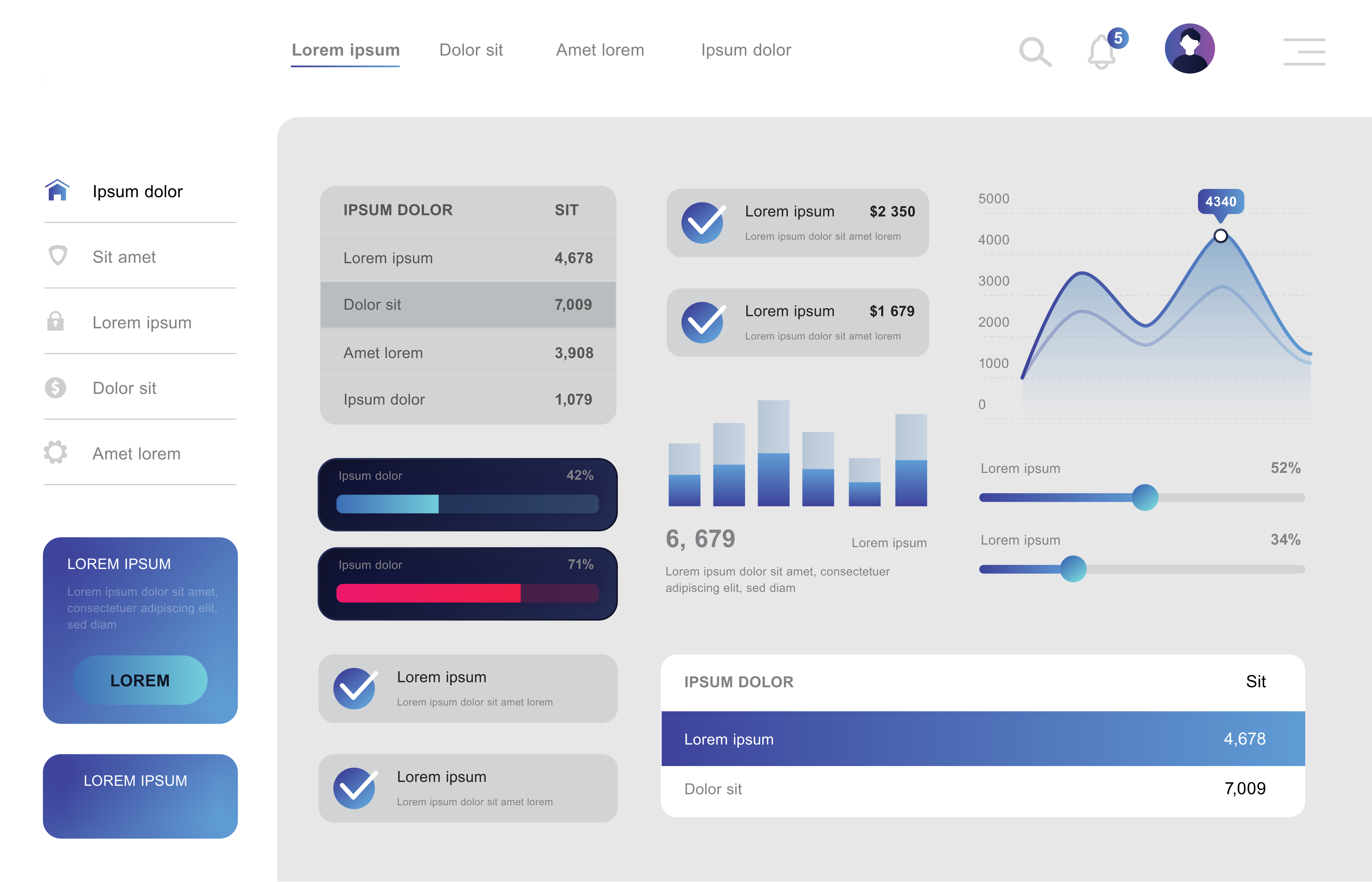Click the lower LOREM IPSUM card
The image size is (1372, 882).
point(140,796)
